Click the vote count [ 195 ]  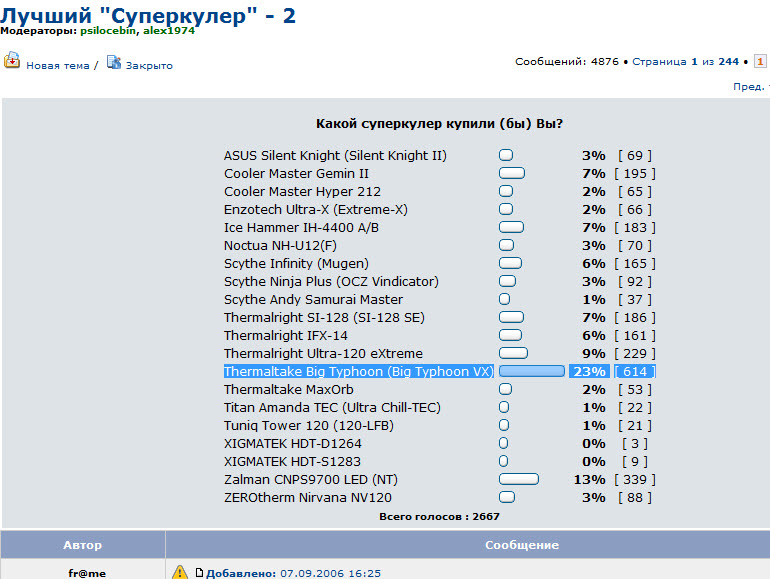(x=635, y=173)
